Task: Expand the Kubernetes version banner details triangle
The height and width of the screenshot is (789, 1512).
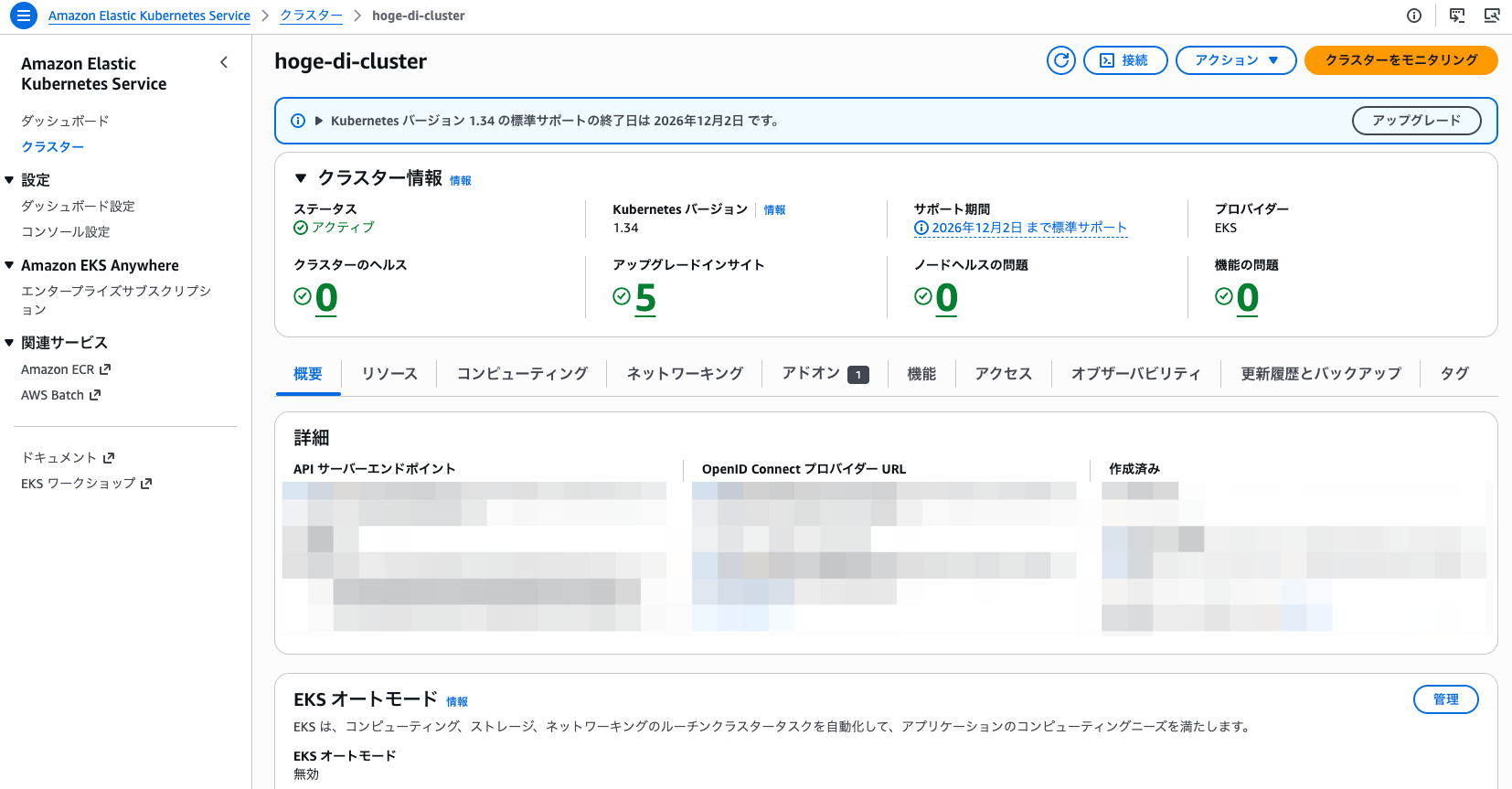Action: point(319,121)
